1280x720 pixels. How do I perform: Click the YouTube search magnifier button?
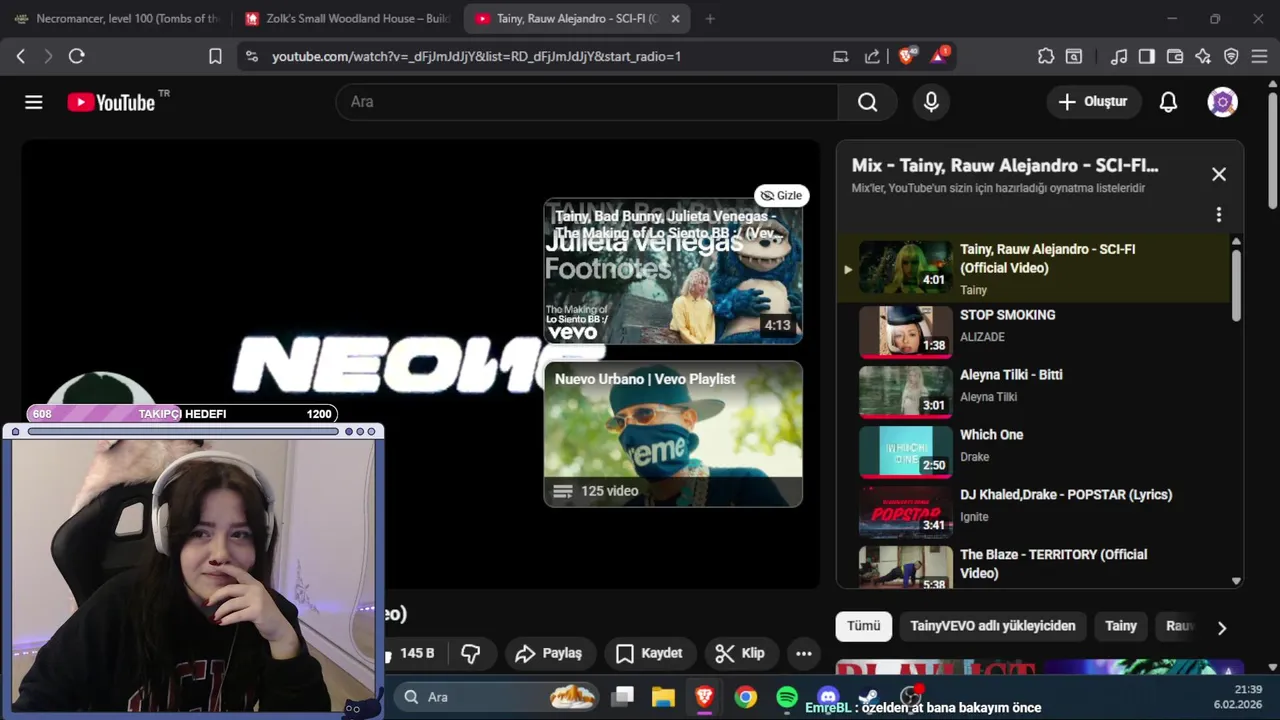point(867,102)
